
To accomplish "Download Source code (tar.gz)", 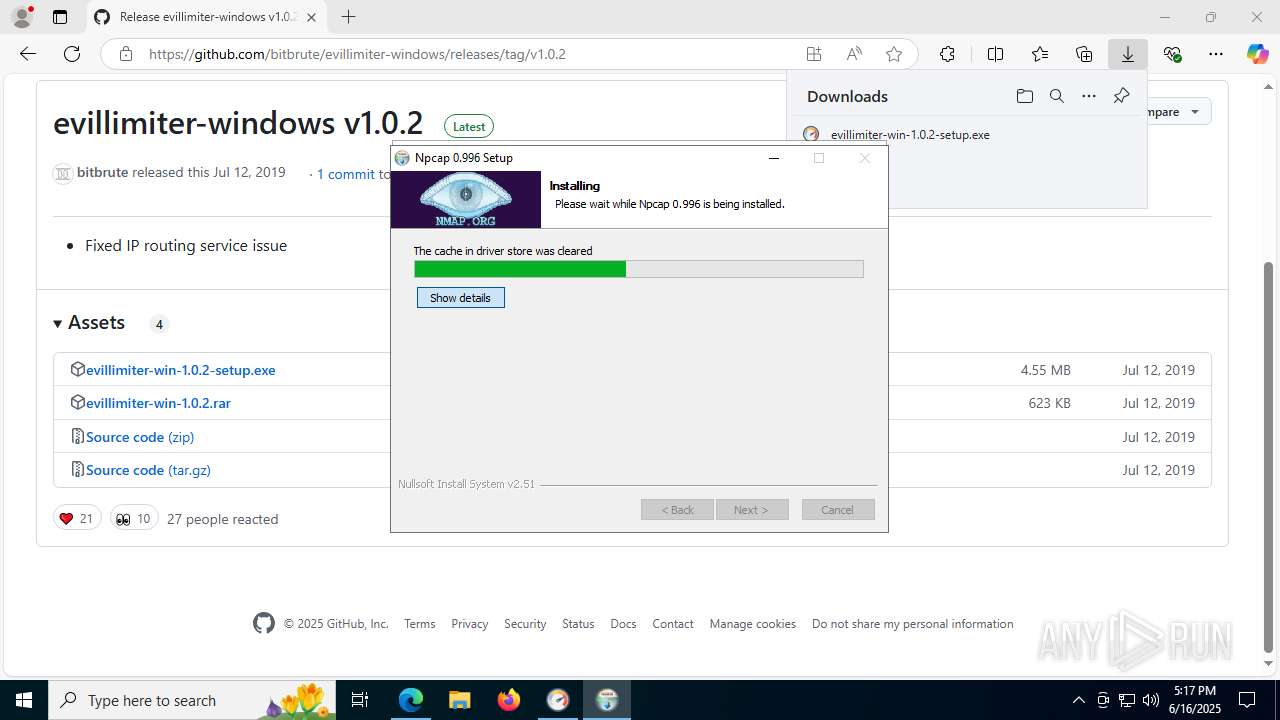I will pyautogui.click(x=148, y=470).
